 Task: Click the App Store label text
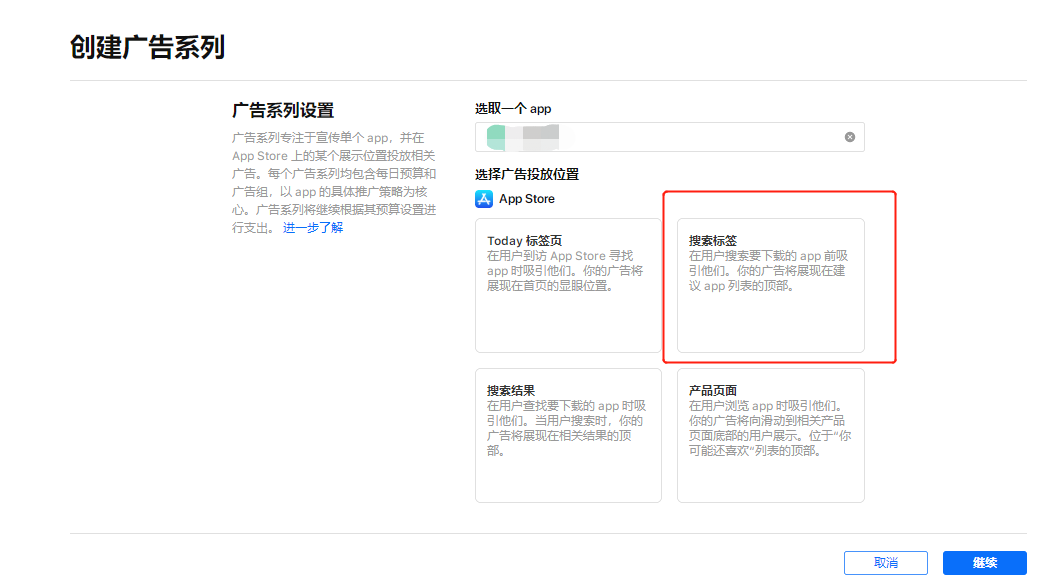pyautogui.click(x=527, y=199)
